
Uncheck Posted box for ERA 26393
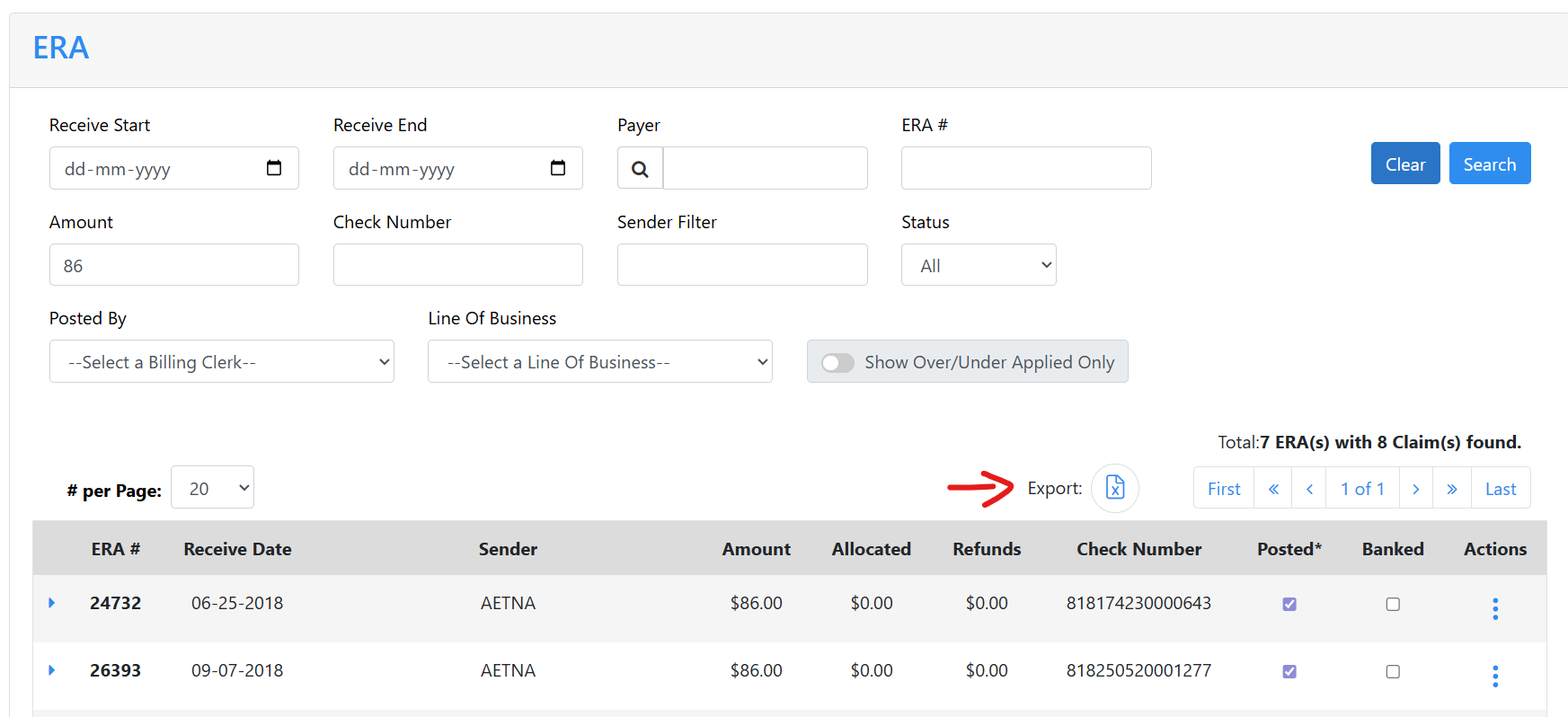[1289, 672]
